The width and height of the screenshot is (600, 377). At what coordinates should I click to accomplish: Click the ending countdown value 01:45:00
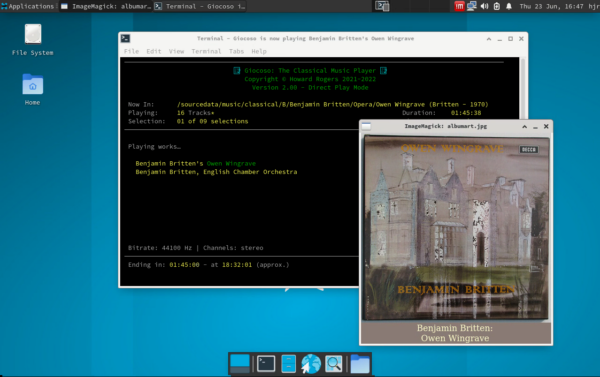click(x=184, y=264)
